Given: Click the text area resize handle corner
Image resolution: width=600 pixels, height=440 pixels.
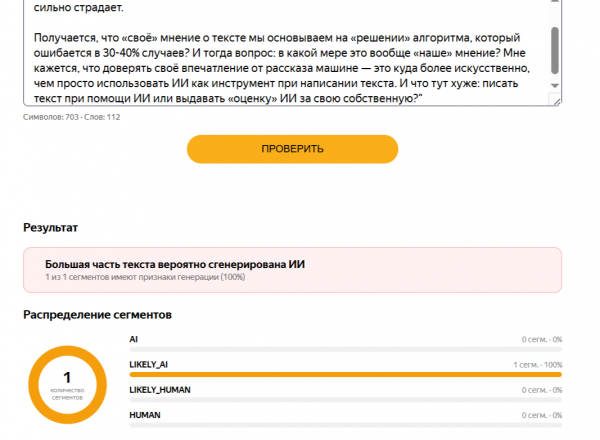Looking at the screenshot, I should (x=556, y=101).
